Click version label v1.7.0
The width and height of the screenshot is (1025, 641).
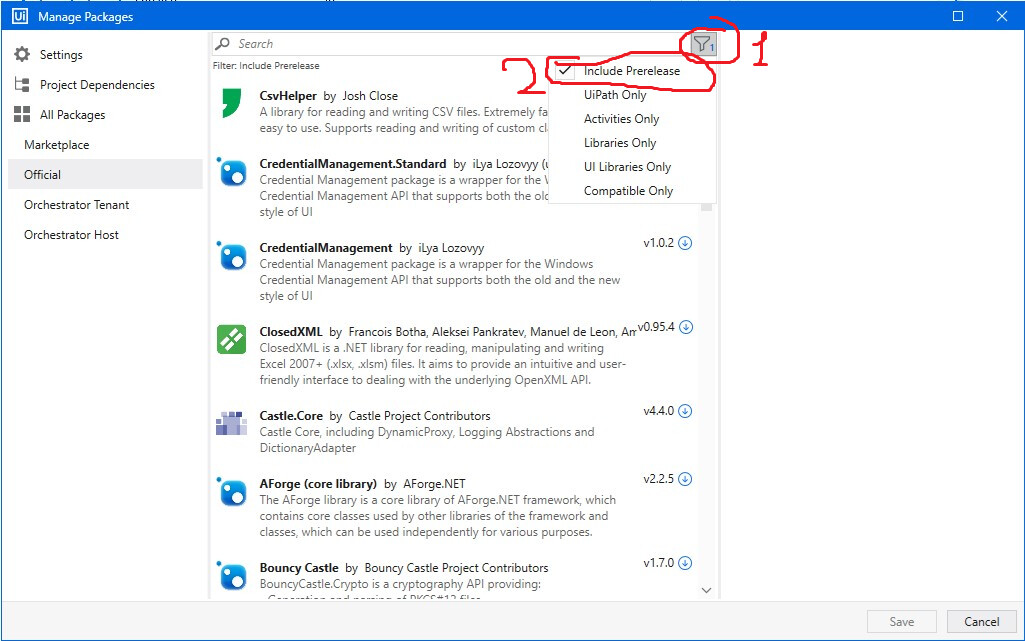point(658,563)
